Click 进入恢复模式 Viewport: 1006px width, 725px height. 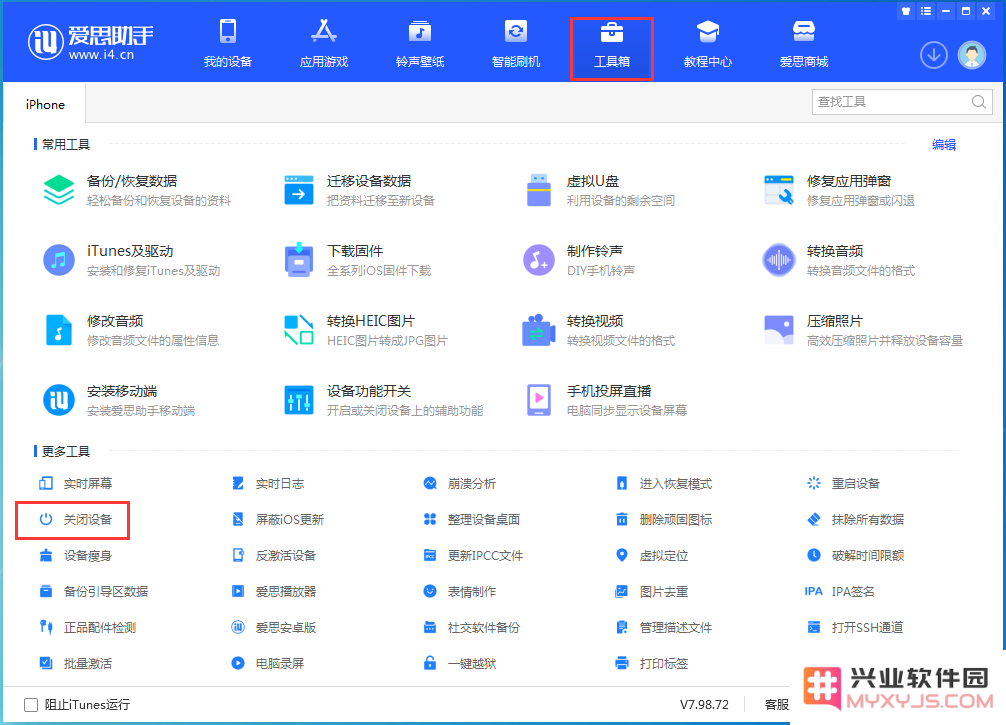(x=663, y=483)
